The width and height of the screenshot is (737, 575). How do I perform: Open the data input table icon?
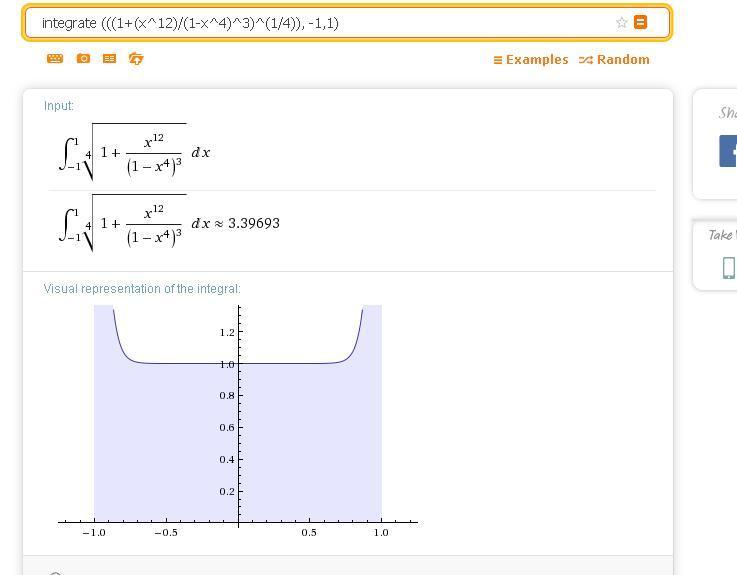click(x=109, y=59)
